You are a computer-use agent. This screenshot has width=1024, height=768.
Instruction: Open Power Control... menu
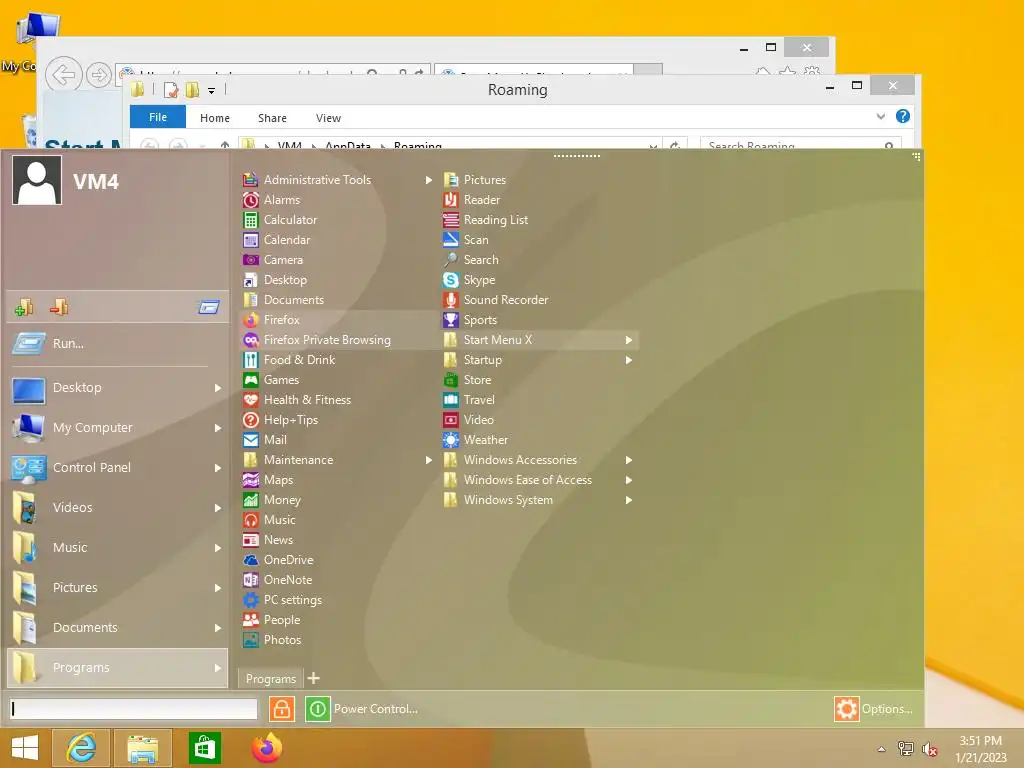coord(376,709)
